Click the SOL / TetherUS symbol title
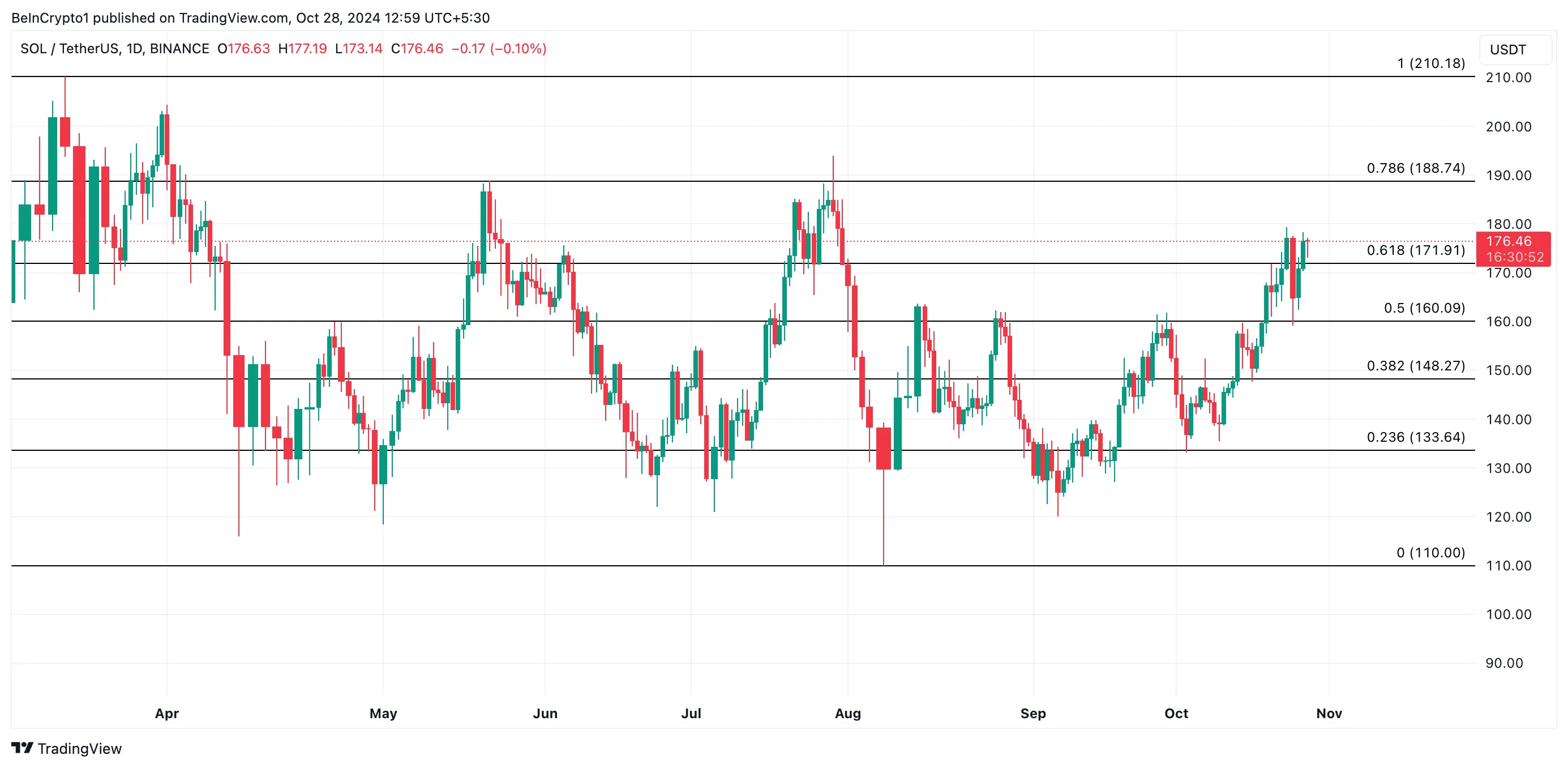This screenshot has height=768, width=1568. [115, 49]
